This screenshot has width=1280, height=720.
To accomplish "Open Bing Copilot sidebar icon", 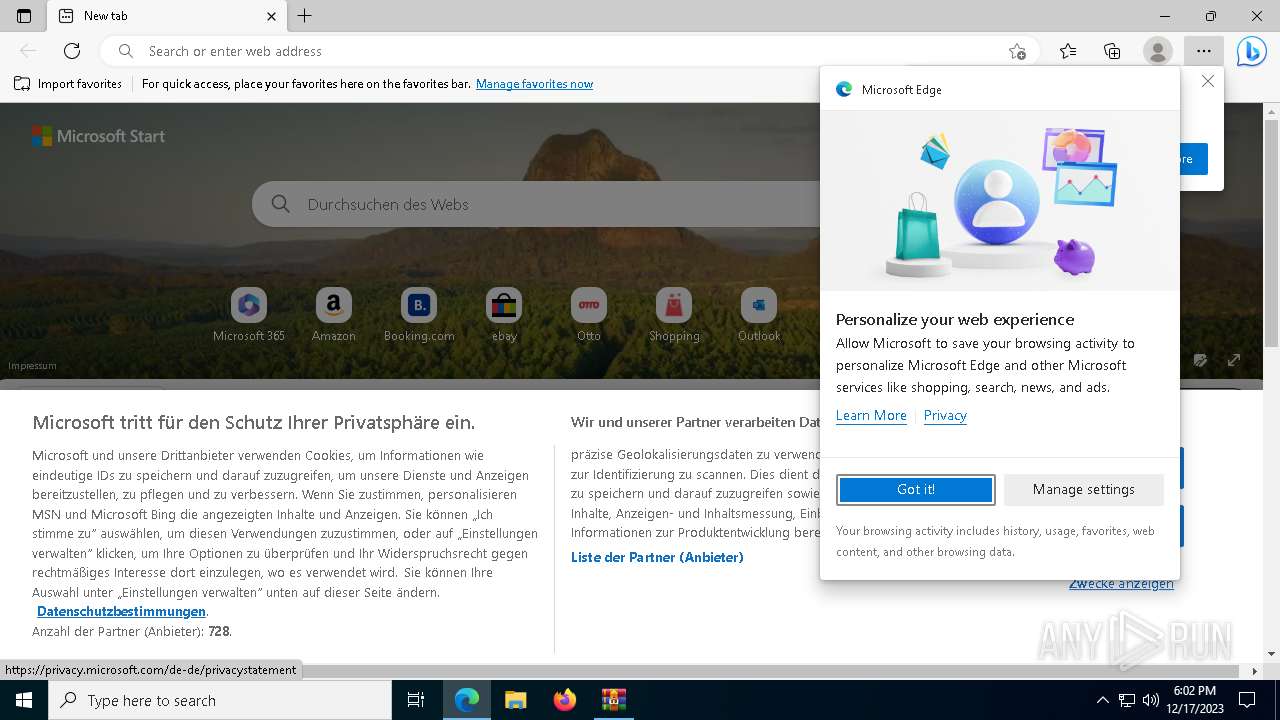I will pyautogui.click(x=1251, y=51).
